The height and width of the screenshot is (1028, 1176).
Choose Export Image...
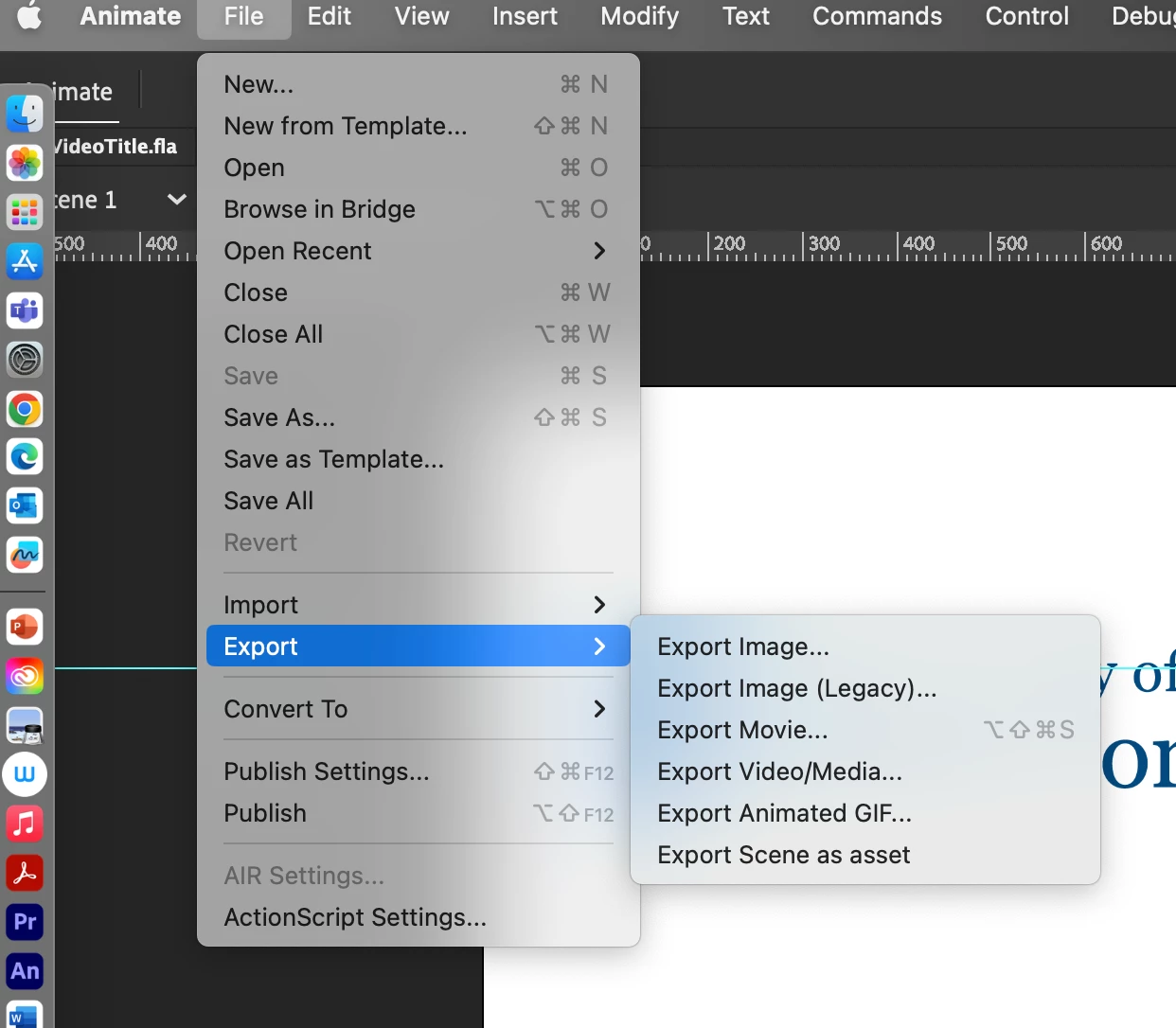point(865,647)
